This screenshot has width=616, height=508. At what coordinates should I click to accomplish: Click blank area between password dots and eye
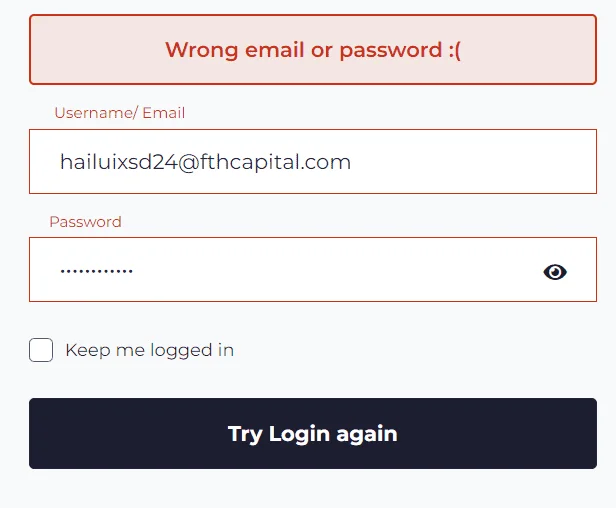[x=338, y=271]
